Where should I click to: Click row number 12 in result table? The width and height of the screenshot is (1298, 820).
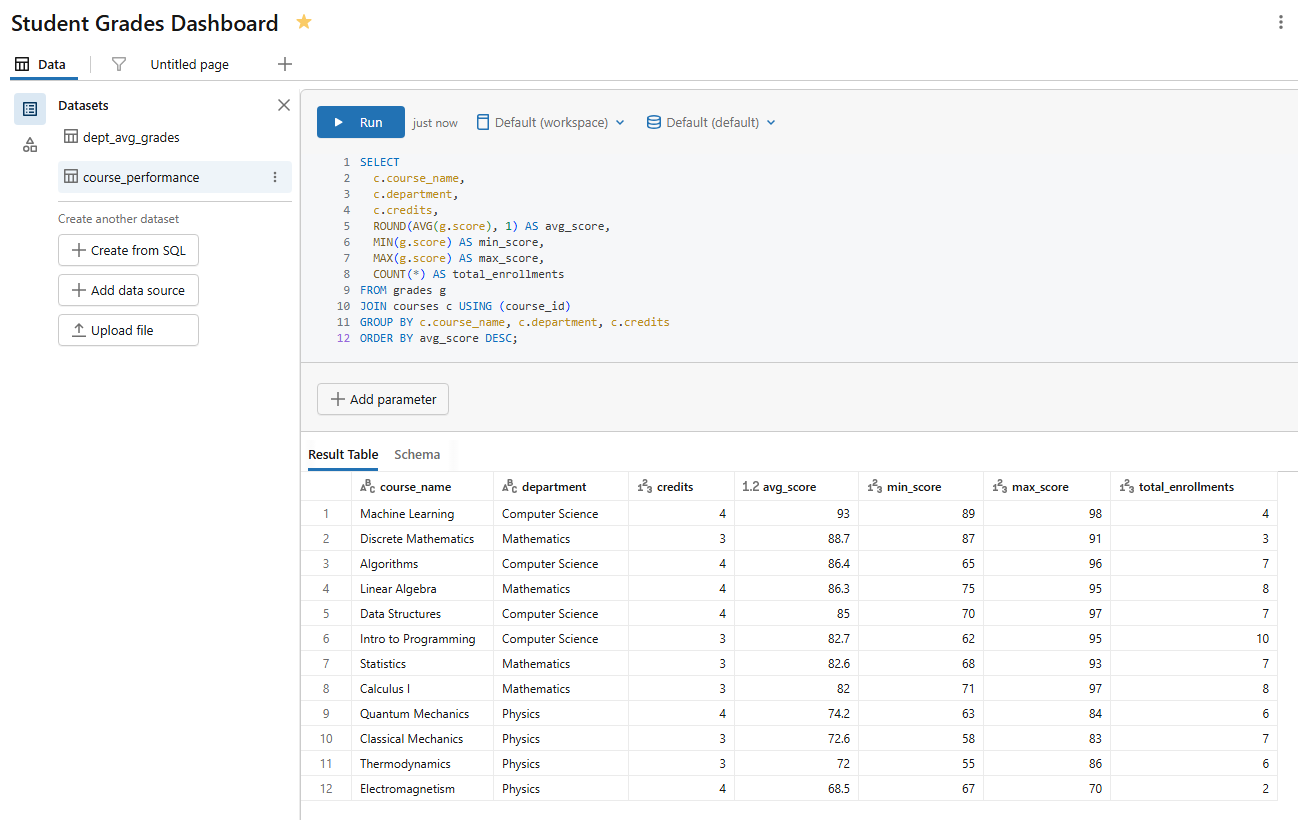tap(326, 789)
